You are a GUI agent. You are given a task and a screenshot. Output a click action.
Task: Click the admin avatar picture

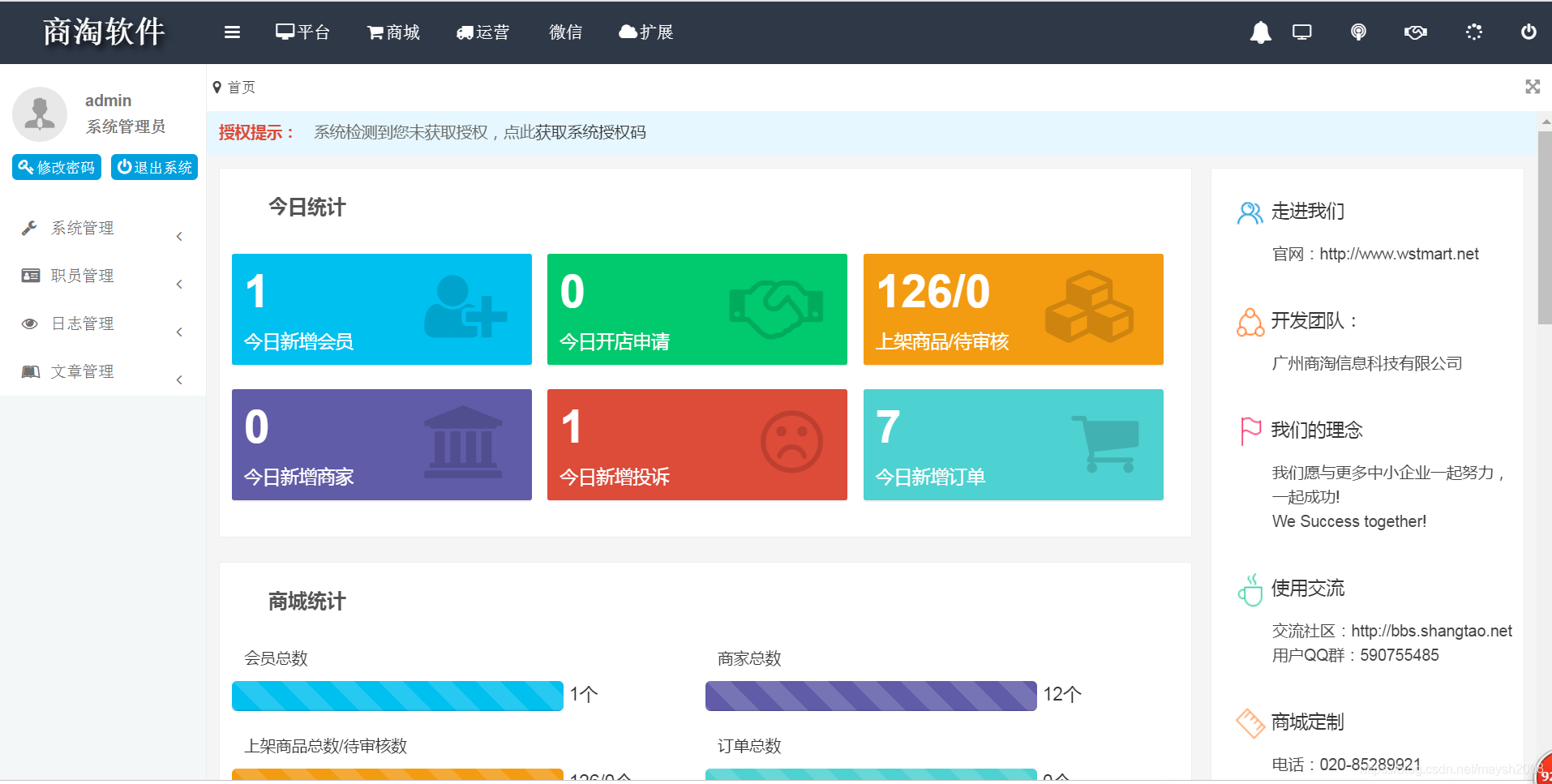point(40,114)
